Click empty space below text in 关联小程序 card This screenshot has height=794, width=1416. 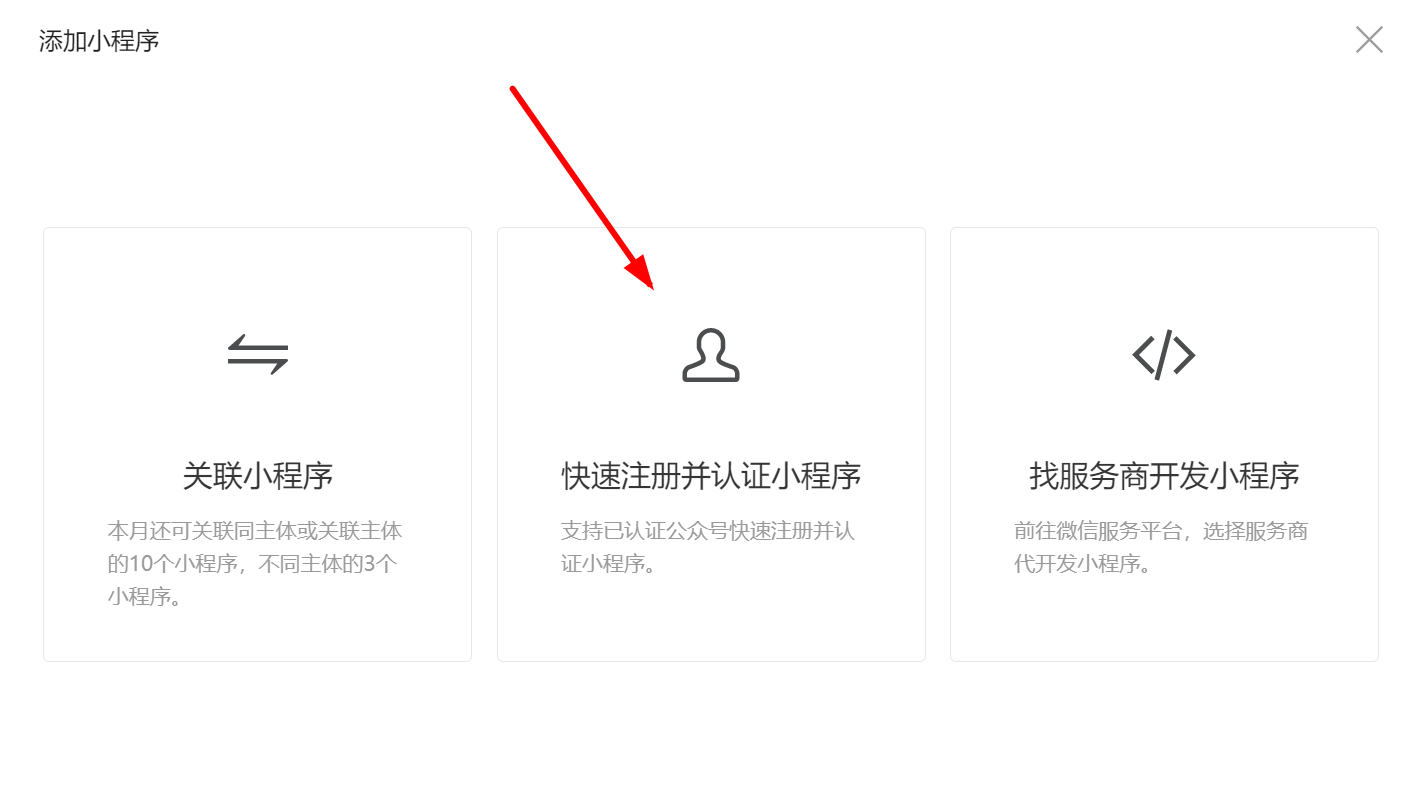pos(257,636)
